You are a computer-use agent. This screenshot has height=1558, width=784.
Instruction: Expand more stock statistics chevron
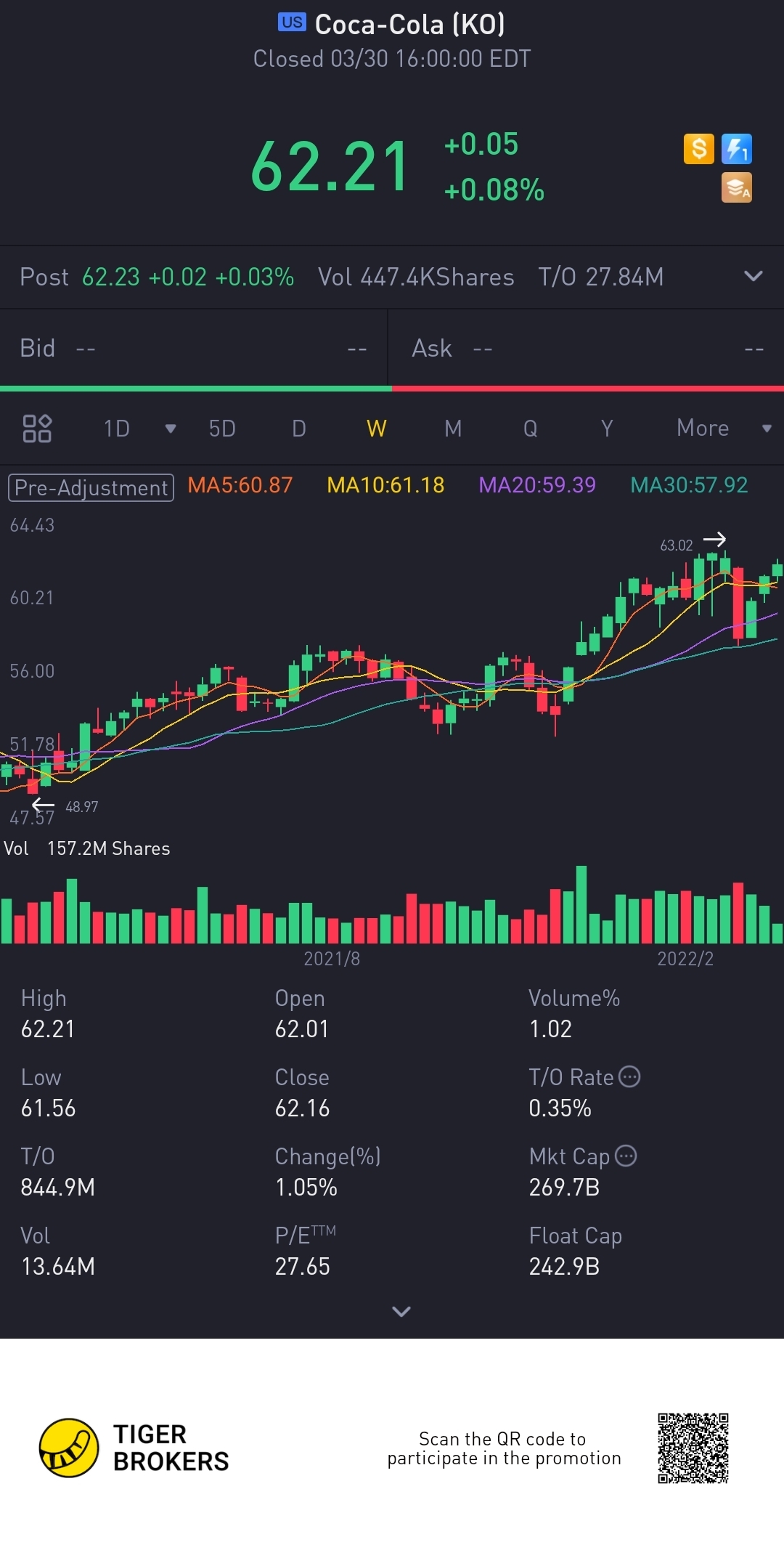[401, 1311]
